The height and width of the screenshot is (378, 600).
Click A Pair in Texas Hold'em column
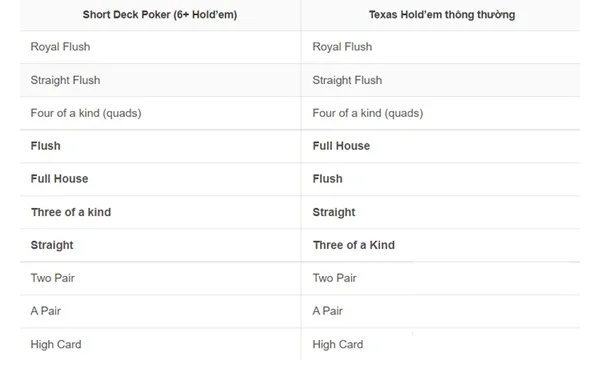point(328,311)
